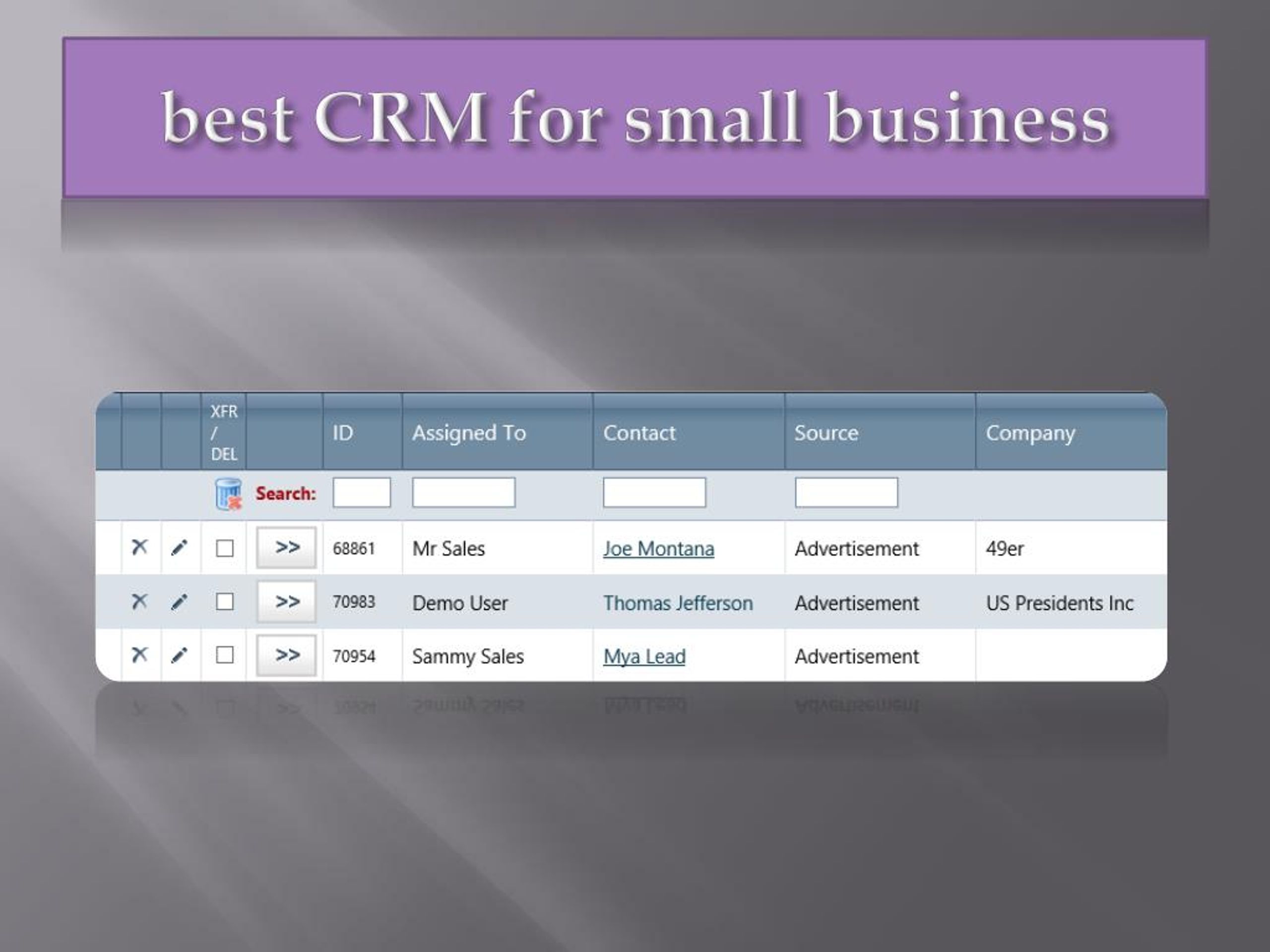Open the Thomas Jefferson contact link
1270x952 pixels.
[678, 603]
